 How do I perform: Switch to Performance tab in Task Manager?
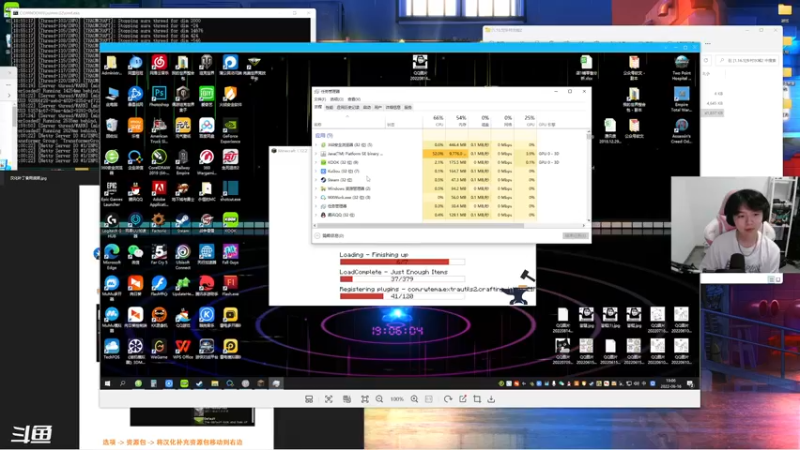tap(329, 107)
